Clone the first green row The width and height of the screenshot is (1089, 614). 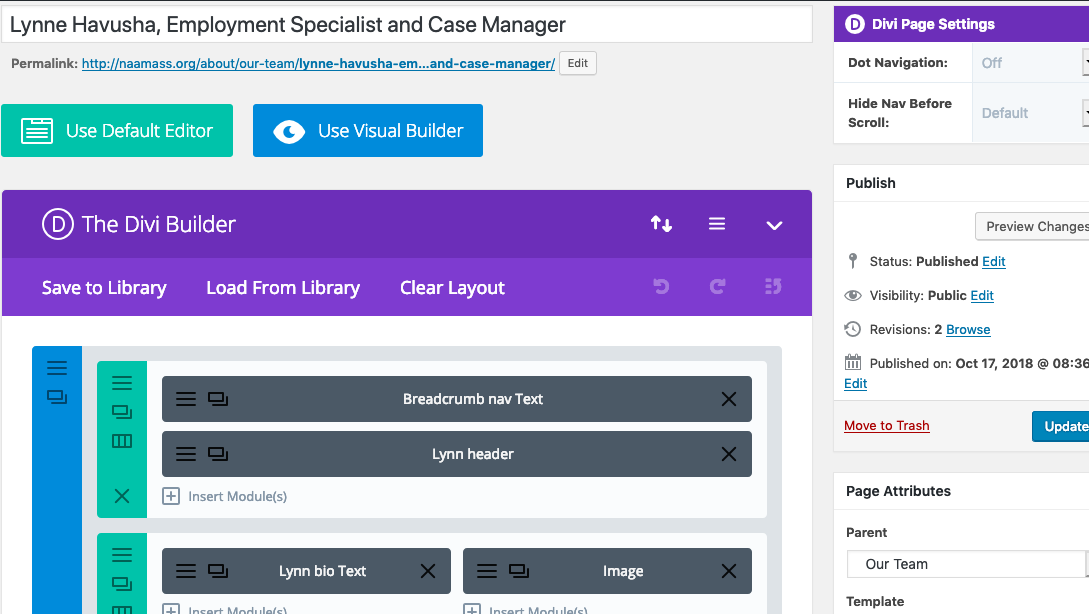coord(122,412)
